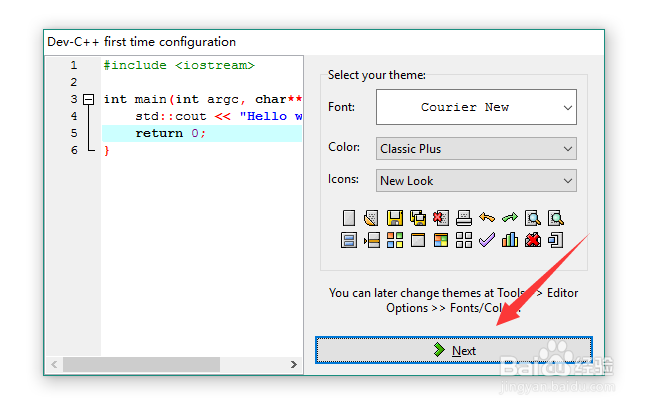
Task: Click the 'int main(int argc' code line
Action: point(203,99)
